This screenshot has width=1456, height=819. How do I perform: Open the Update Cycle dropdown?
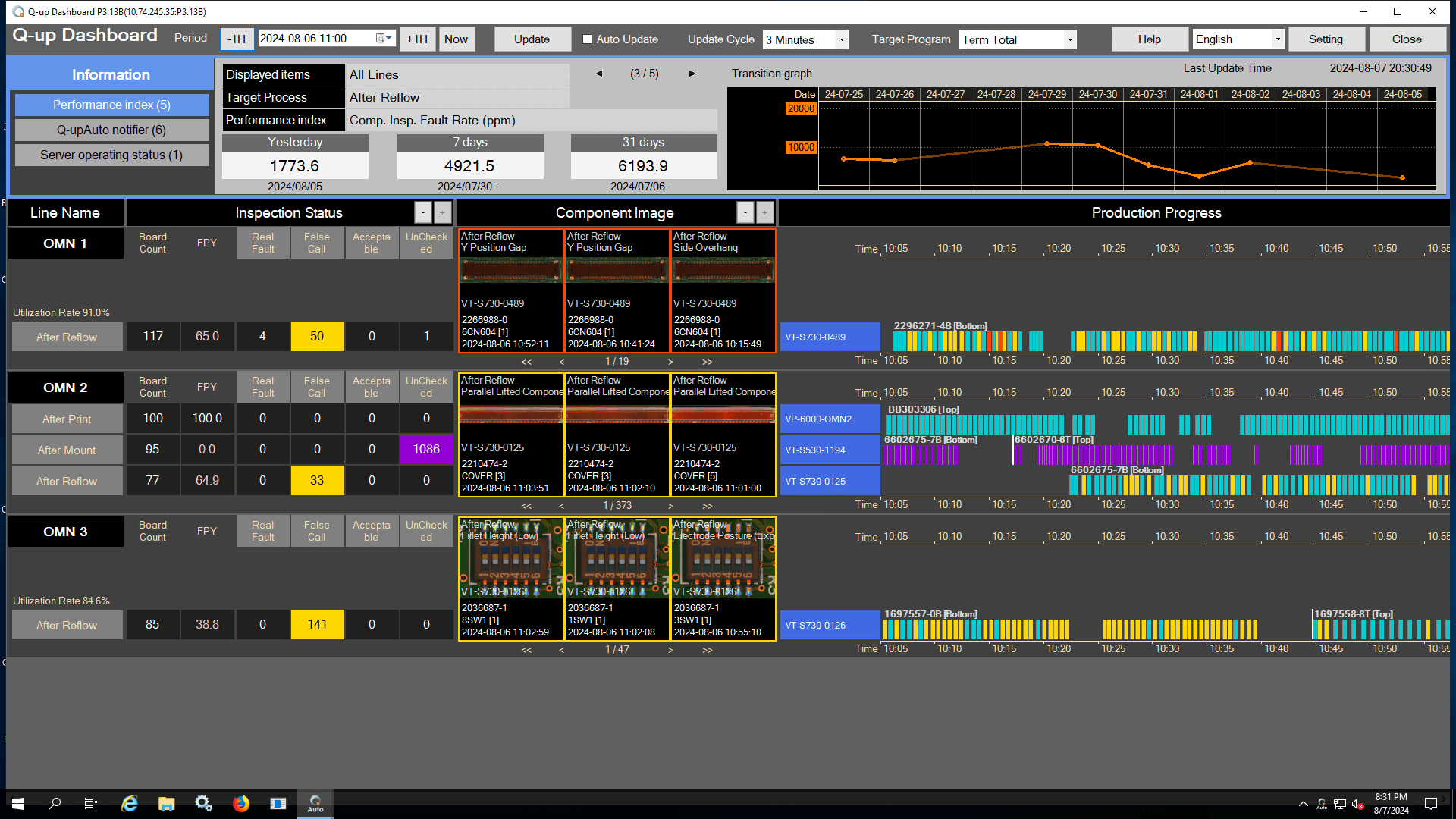pos(842,39)
